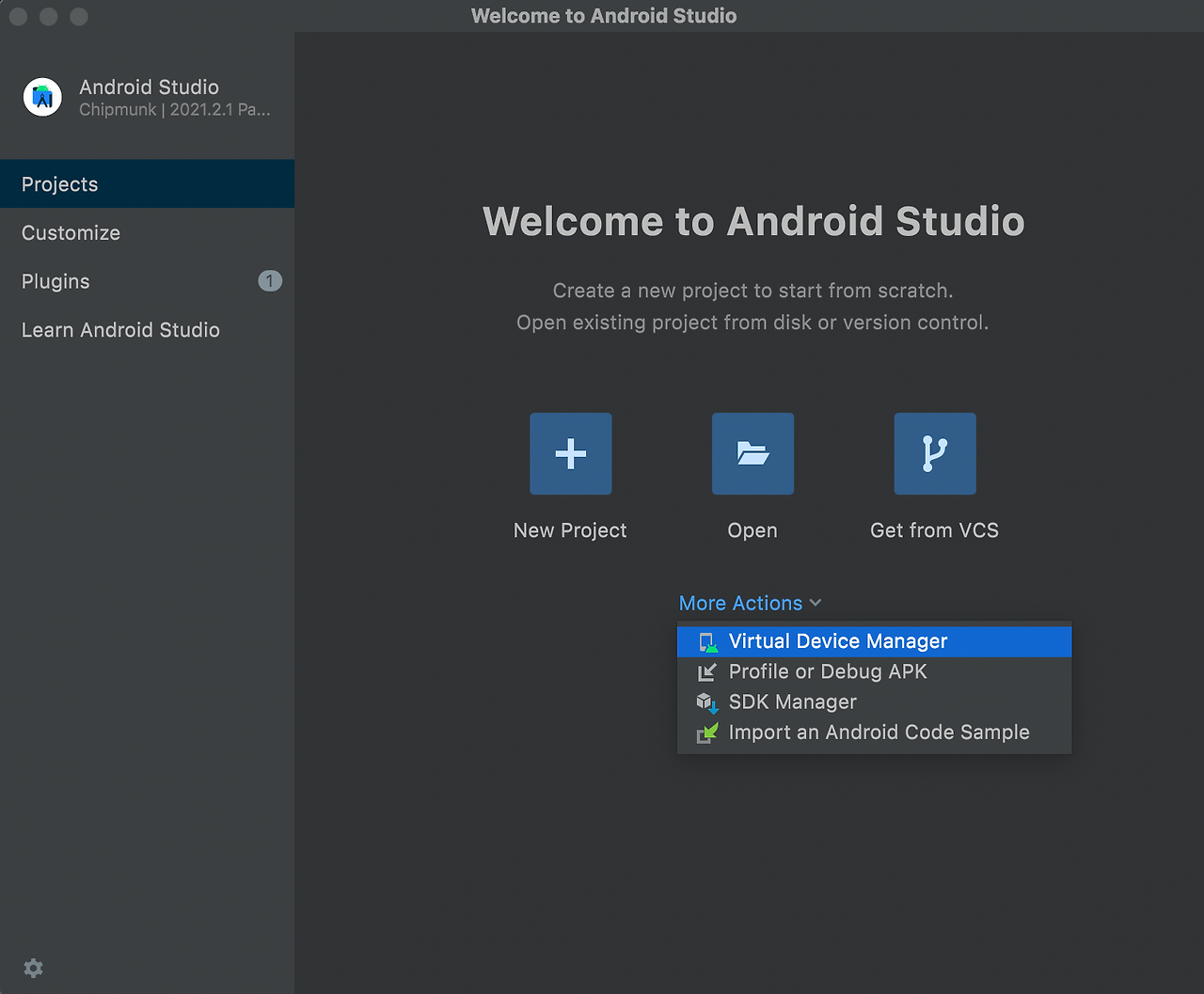Click the Open label text
This screenshot has height=994, width=1204.
[x=752, y=530]
